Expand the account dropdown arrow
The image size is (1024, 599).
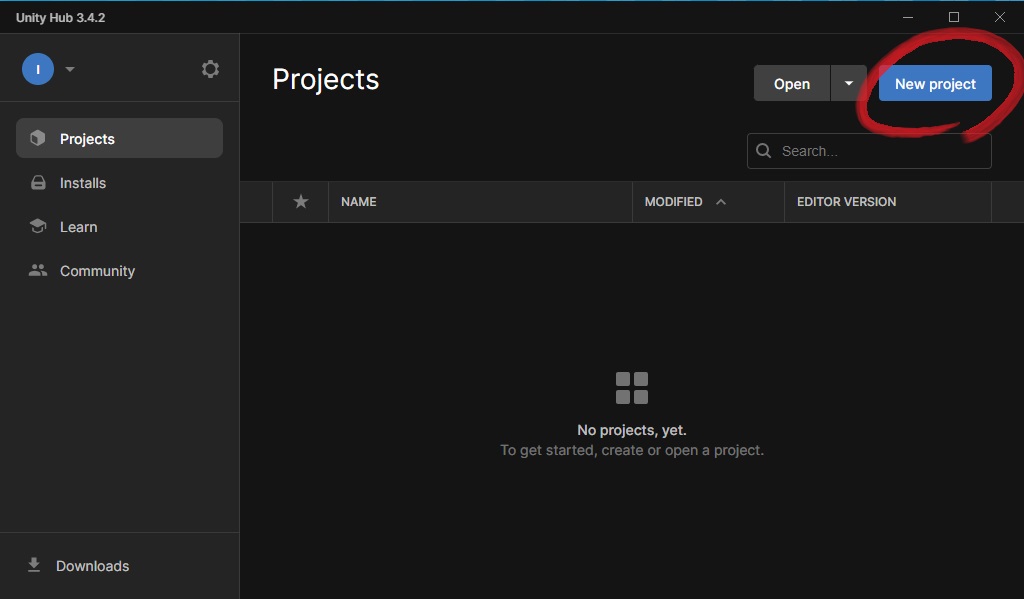point(70,69)
